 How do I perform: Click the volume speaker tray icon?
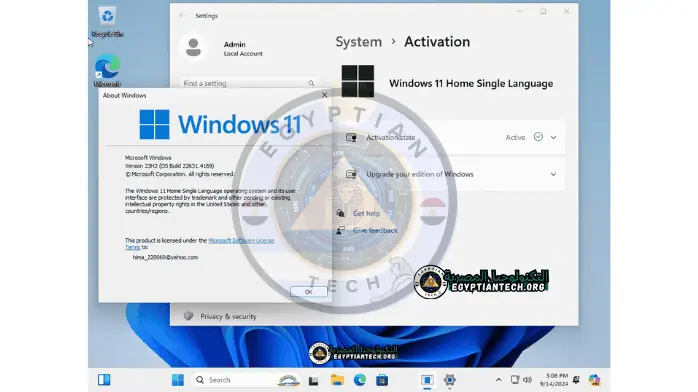click(528, 380)
